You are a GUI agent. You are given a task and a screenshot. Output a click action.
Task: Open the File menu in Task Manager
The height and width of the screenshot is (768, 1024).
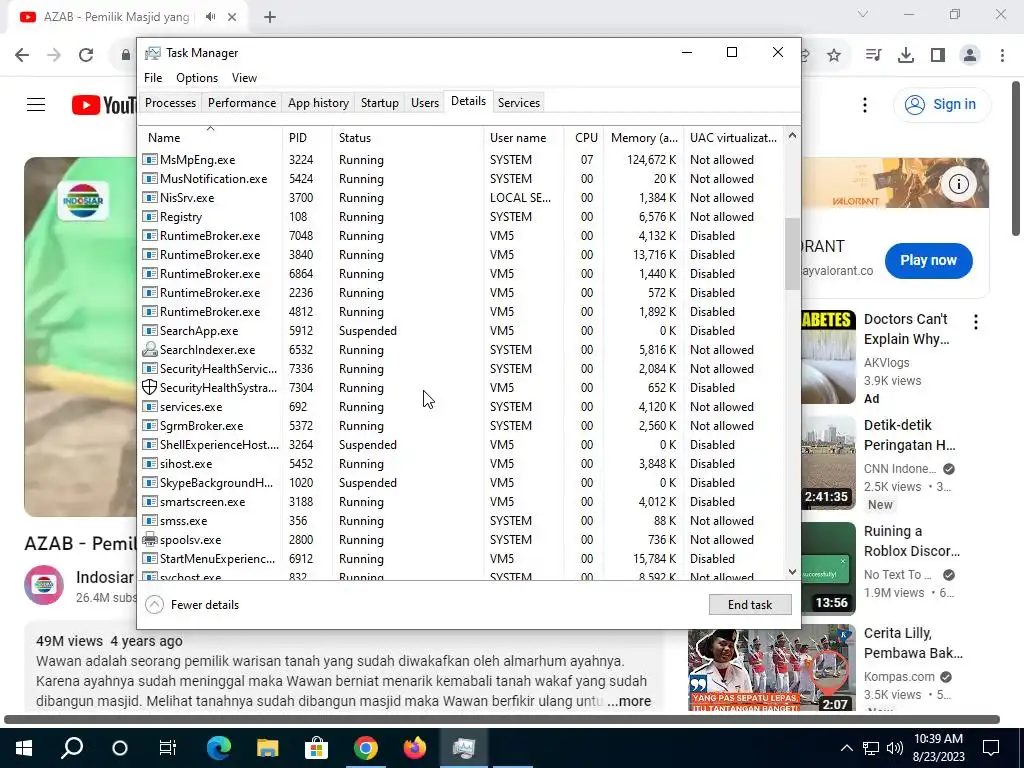[x=153, y=78]
